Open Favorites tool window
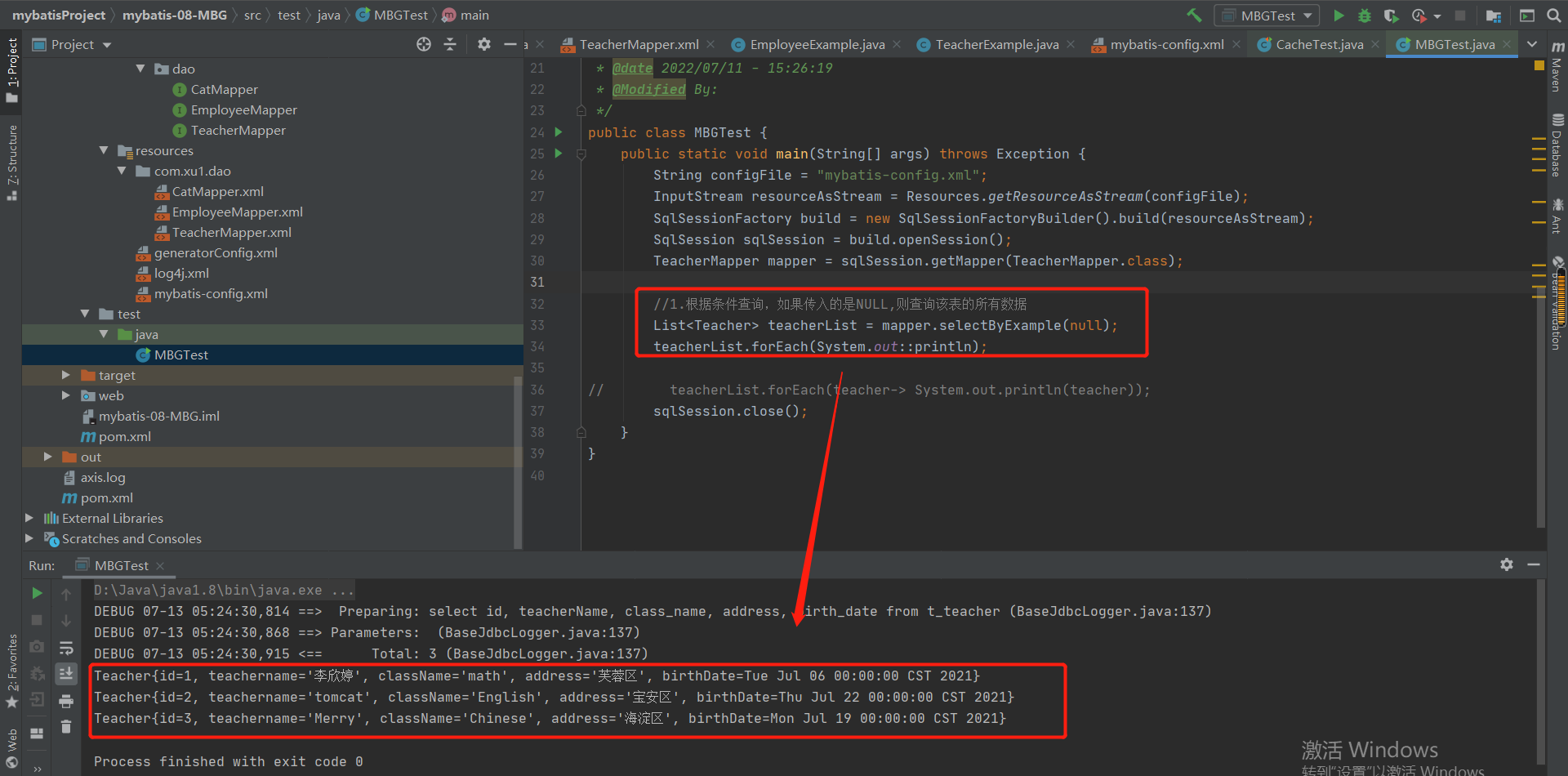 pos(11,671)
